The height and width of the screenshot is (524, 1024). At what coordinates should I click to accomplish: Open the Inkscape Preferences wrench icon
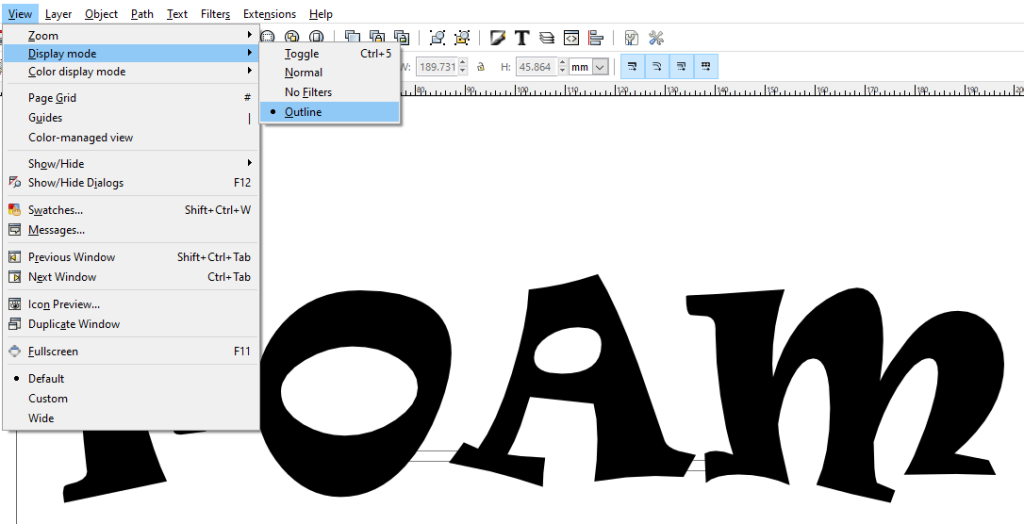(656, 37)
